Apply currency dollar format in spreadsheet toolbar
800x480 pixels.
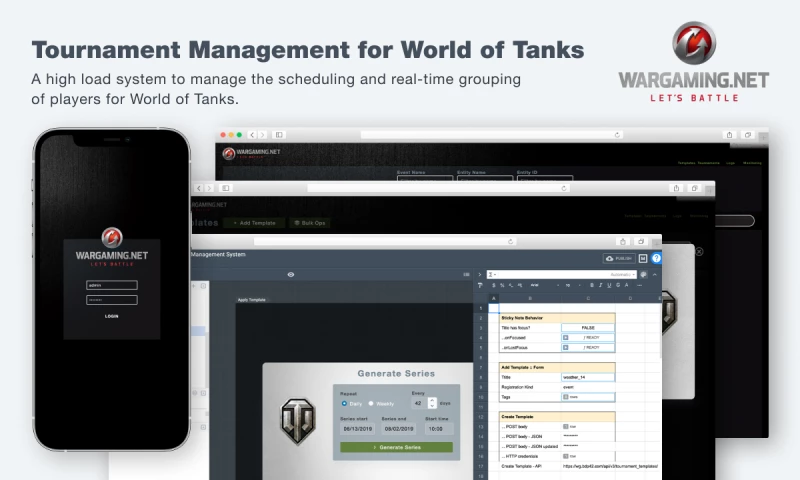tap(493, 285)
